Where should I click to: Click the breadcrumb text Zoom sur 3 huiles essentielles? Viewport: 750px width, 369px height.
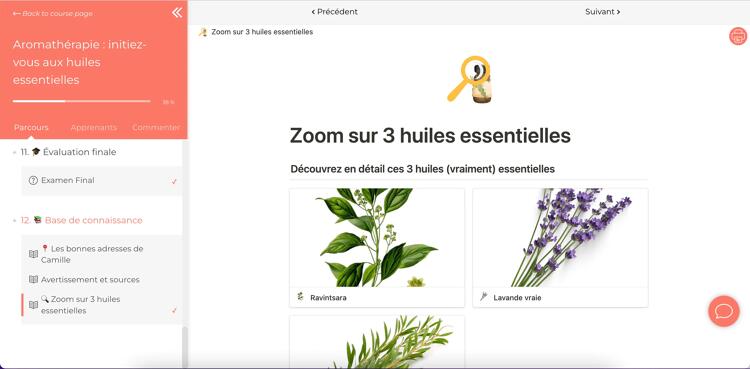[262, 32]
